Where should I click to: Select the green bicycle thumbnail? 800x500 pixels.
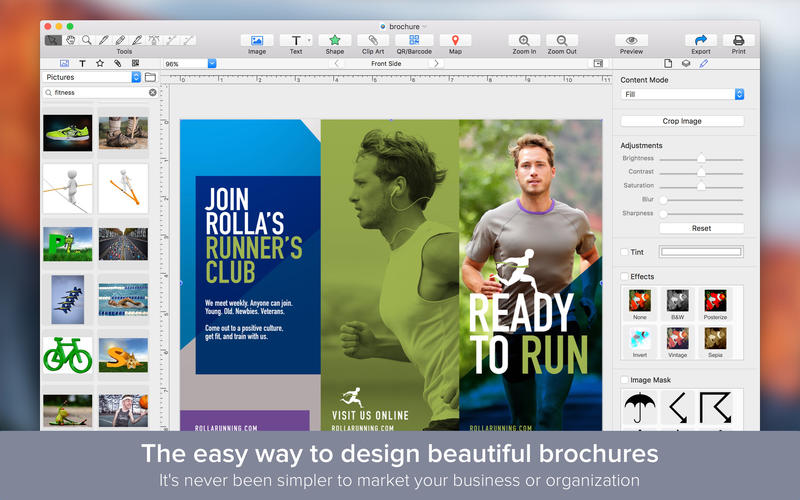click(67, 354)
